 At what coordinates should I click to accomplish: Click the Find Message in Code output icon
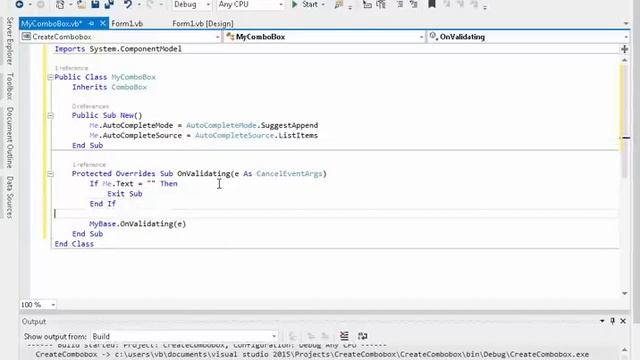click(292, 336)
